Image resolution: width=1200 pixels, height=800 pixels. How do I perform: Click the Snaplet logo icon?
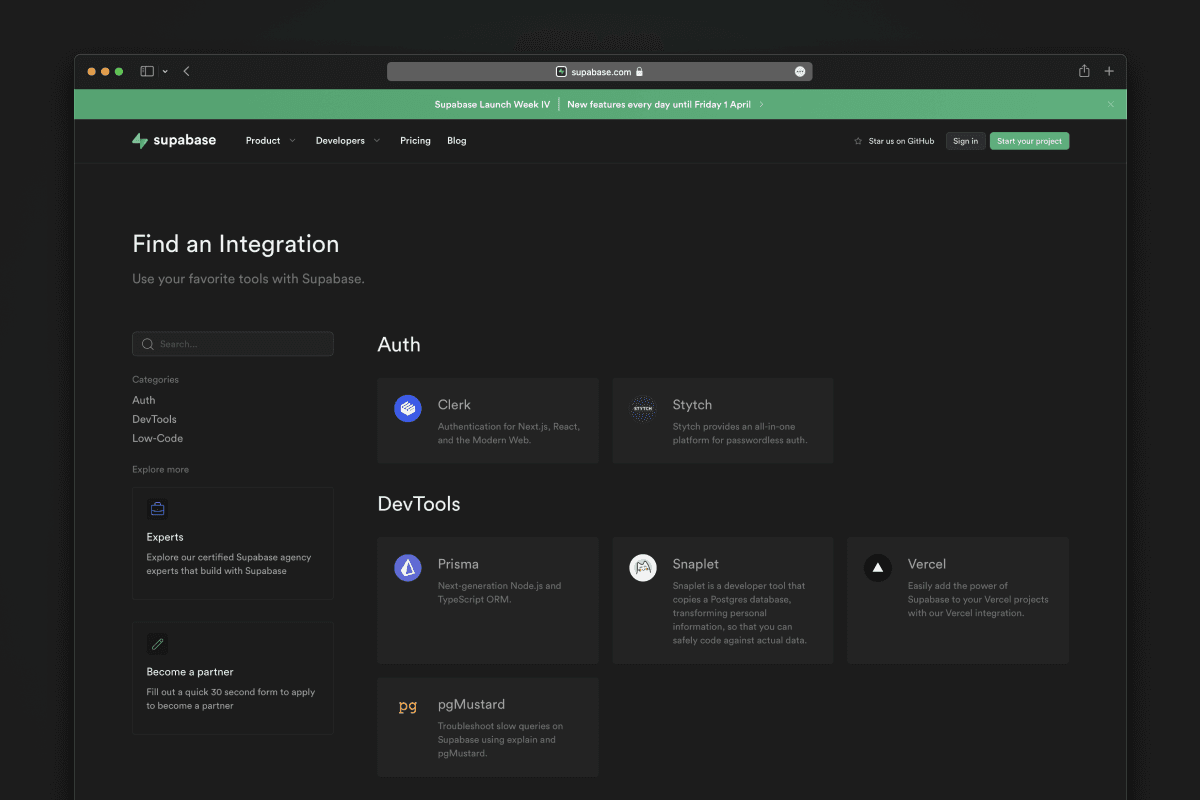coord(642,568)
